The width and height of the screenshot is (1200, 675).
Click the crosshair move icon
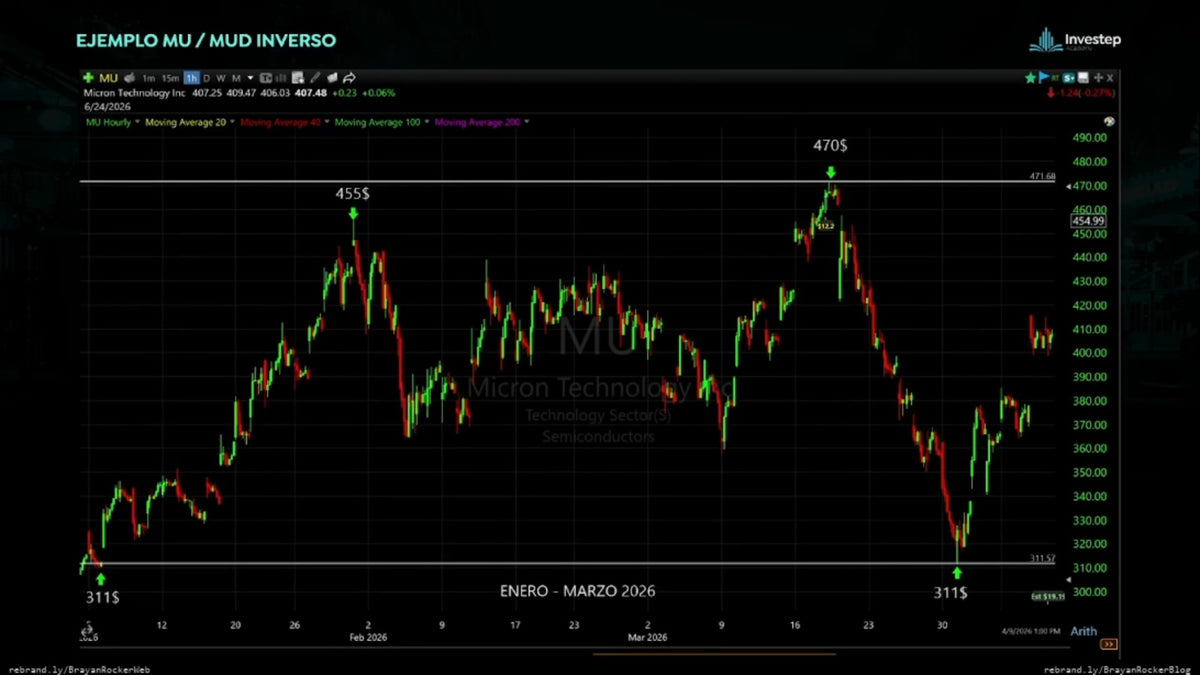[1098, 78]
